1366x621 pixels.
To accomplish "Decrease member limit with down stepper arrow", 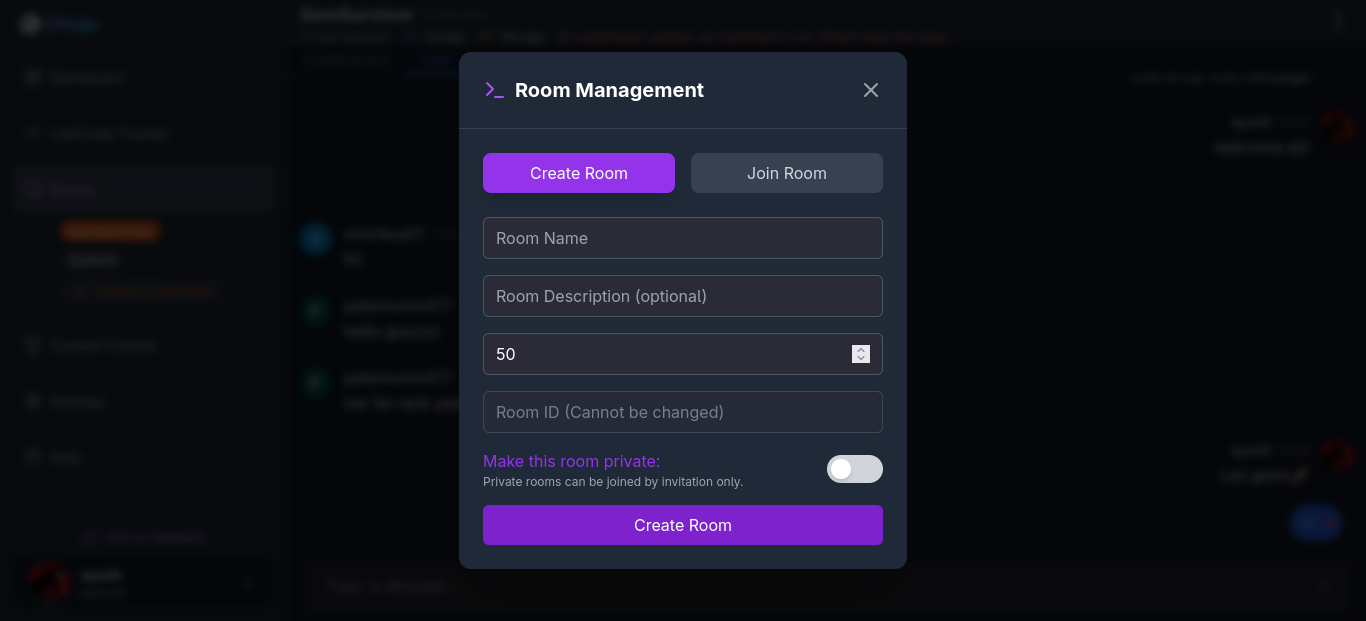I will tap(860, 358).
